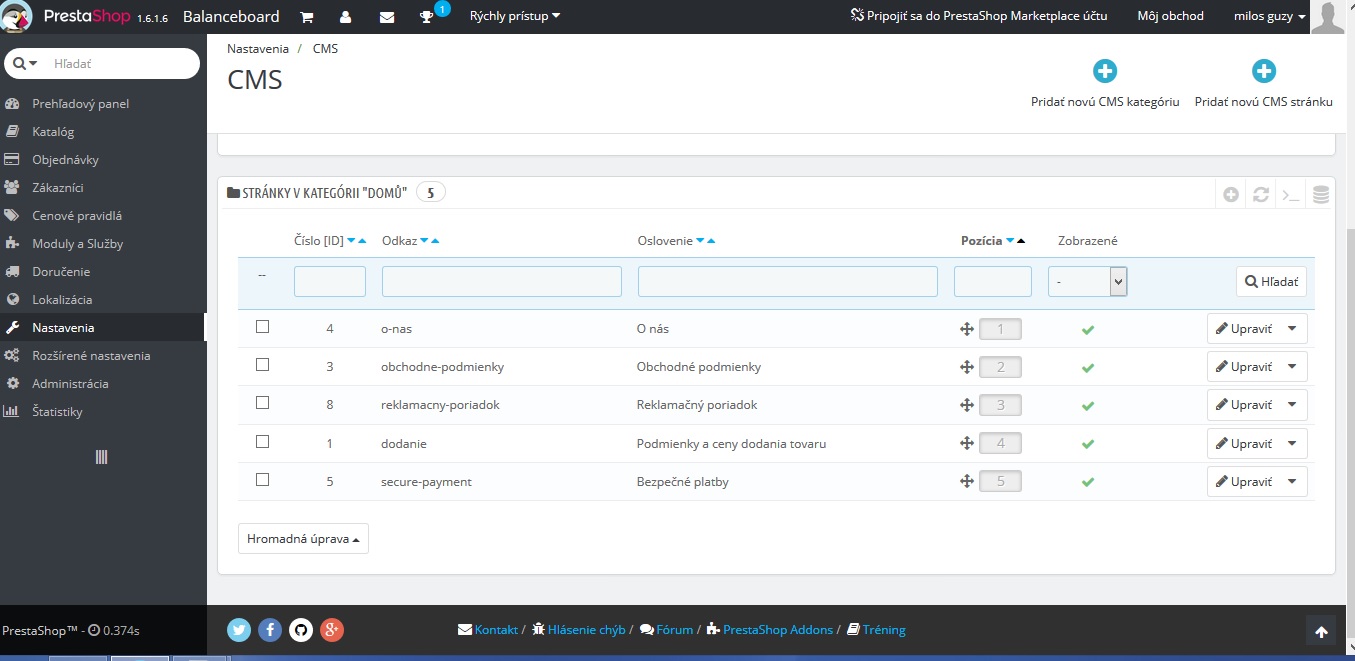1355x661 pixels.
Task: Tick the checkbox for o-nas row
Action: point(263,327)
